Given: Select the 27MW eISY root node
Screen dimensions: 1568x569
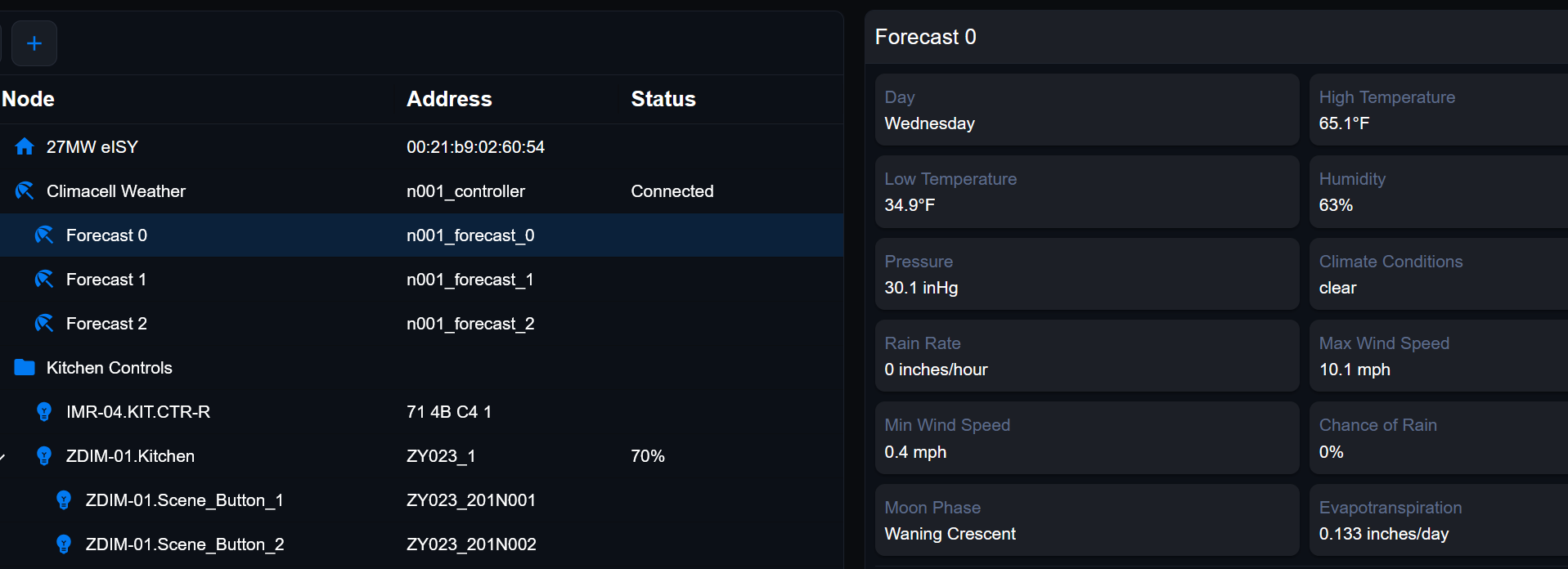Looking at the screenshot, I should point(421,147).
